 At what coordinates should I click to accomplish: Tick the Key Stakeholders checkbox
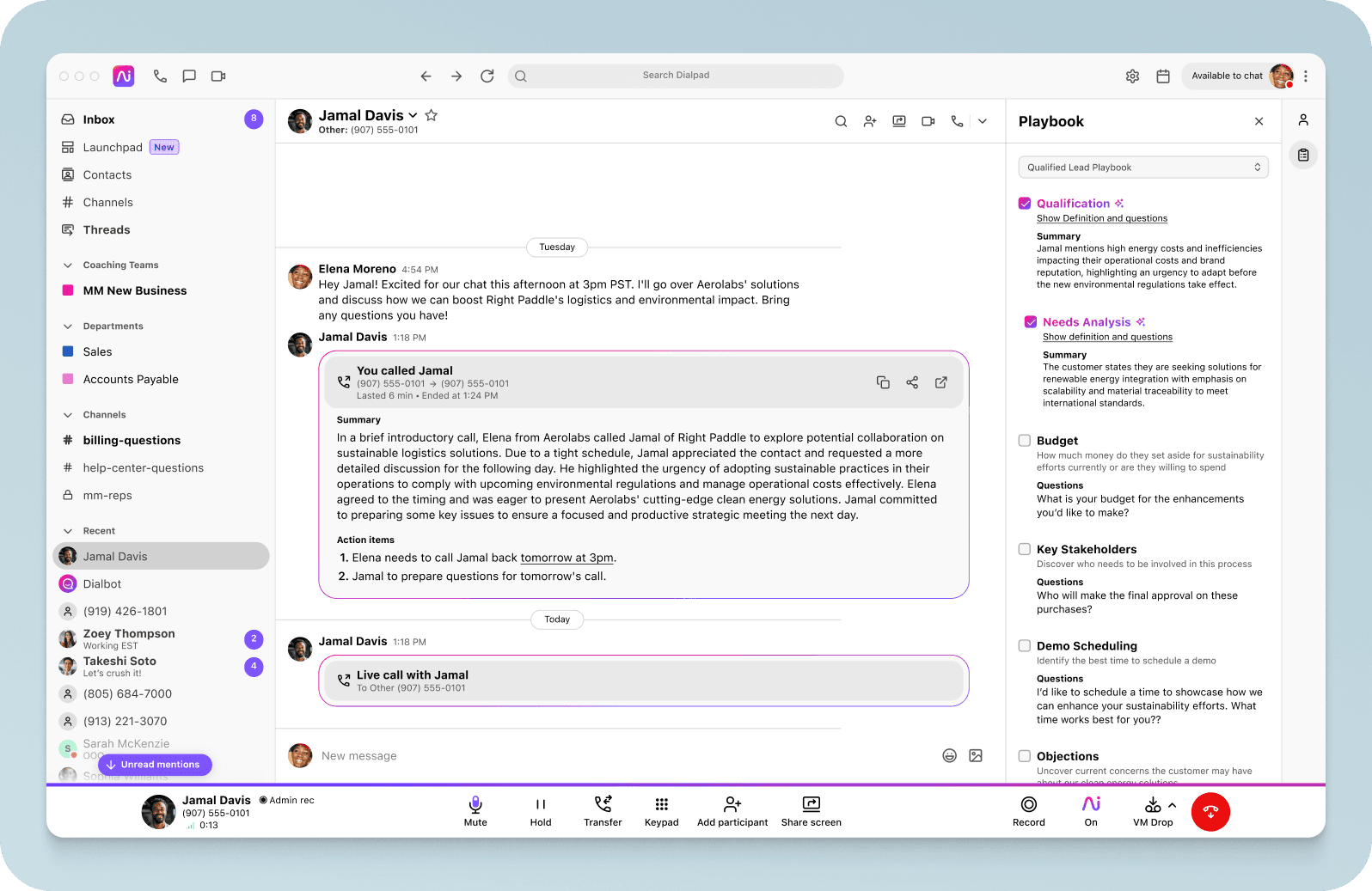point(1025,549)
